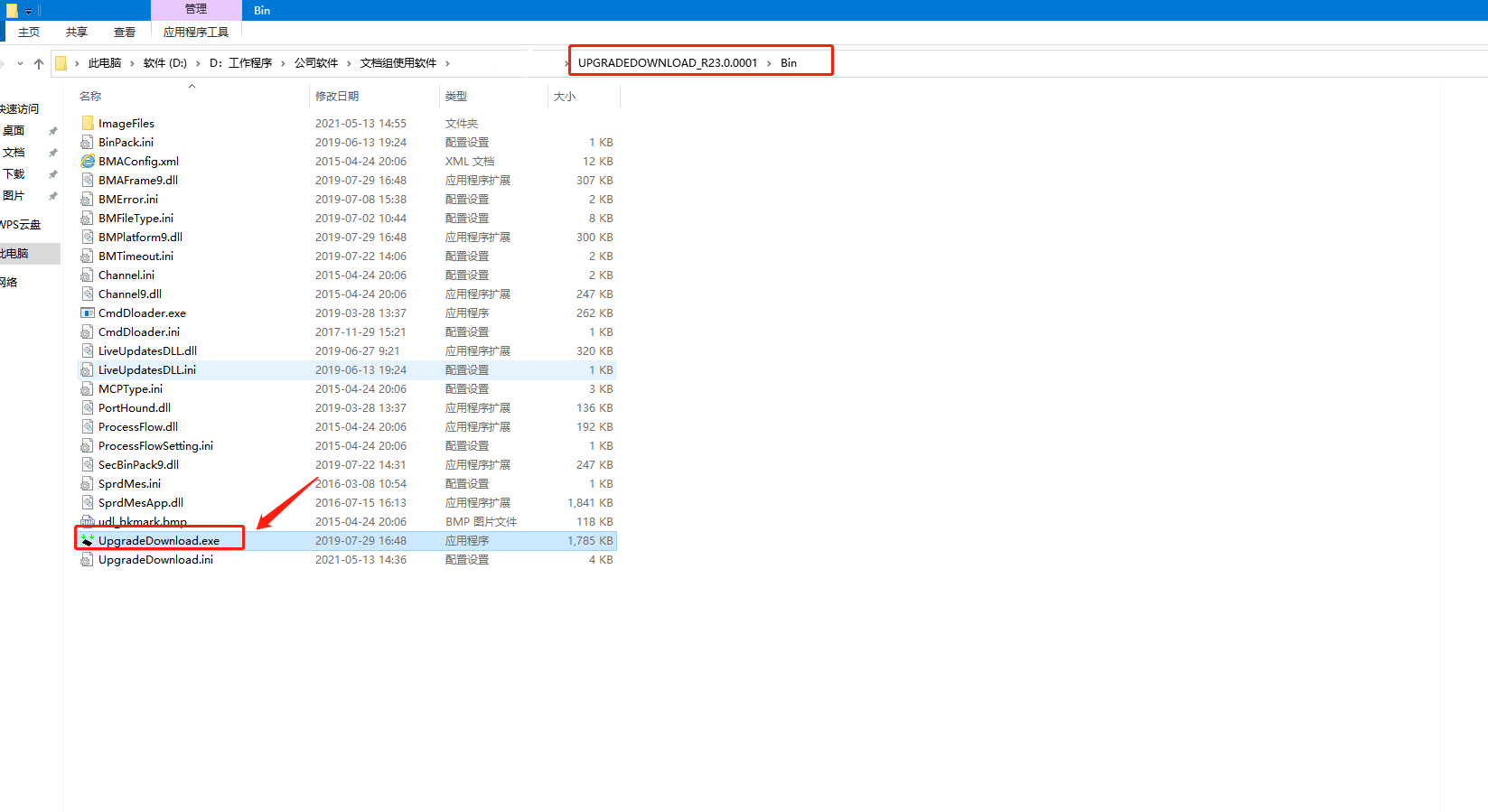Click the BMAConfig.xml file icon

[88, 161]
